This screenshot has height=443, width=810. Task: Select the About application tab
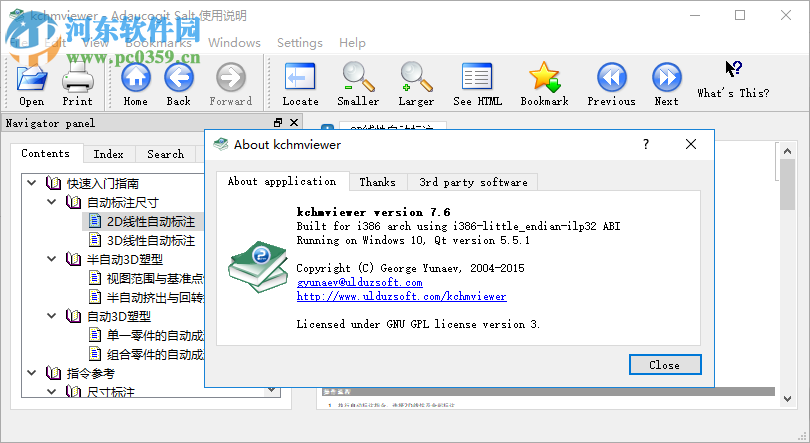282,181
